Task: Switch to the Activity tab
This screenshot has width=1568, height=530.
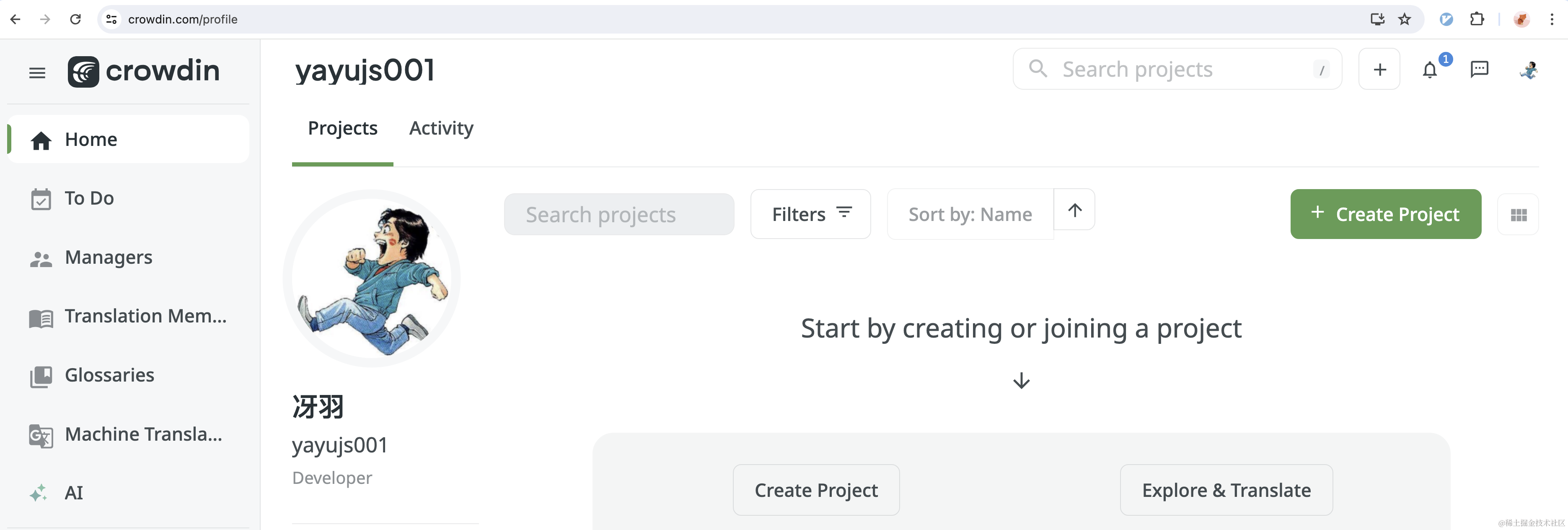Action: [441, 129]
